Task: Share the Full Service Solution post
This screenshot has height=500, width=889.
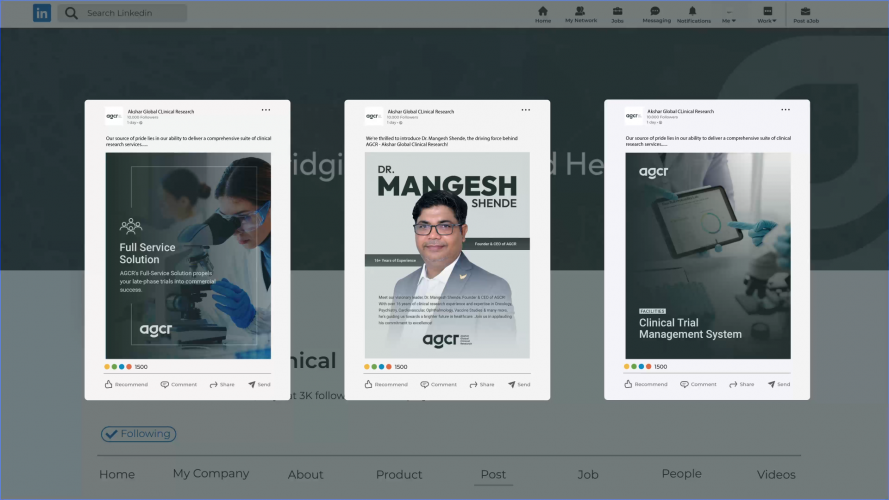Action: coord(222,384)
